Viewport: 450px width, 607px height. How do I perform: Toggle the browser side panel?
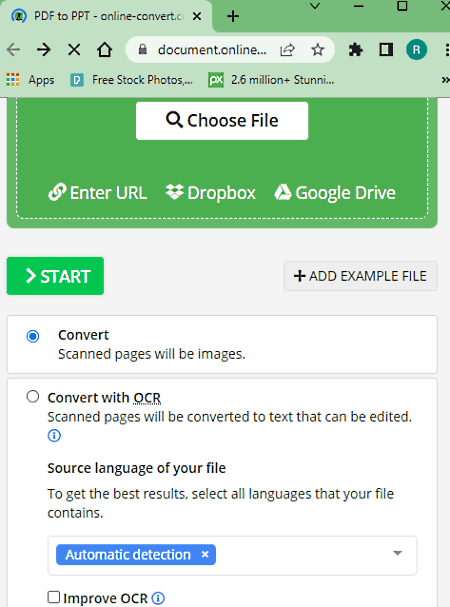386,50
